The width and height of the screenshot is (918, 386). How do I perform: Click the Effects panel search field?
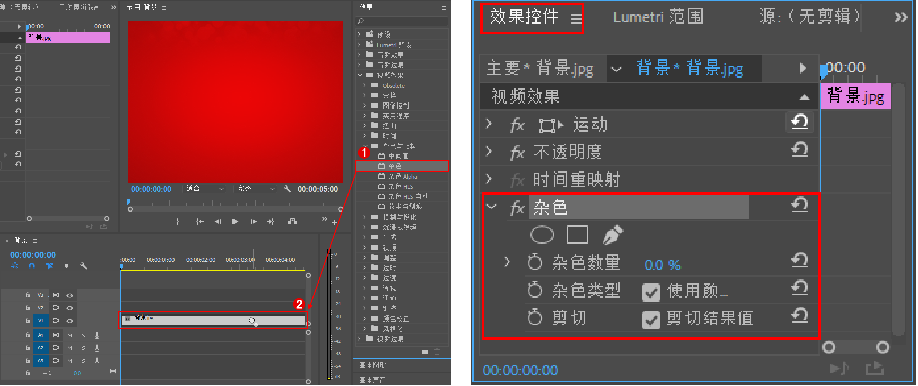[x=402, y=21]
